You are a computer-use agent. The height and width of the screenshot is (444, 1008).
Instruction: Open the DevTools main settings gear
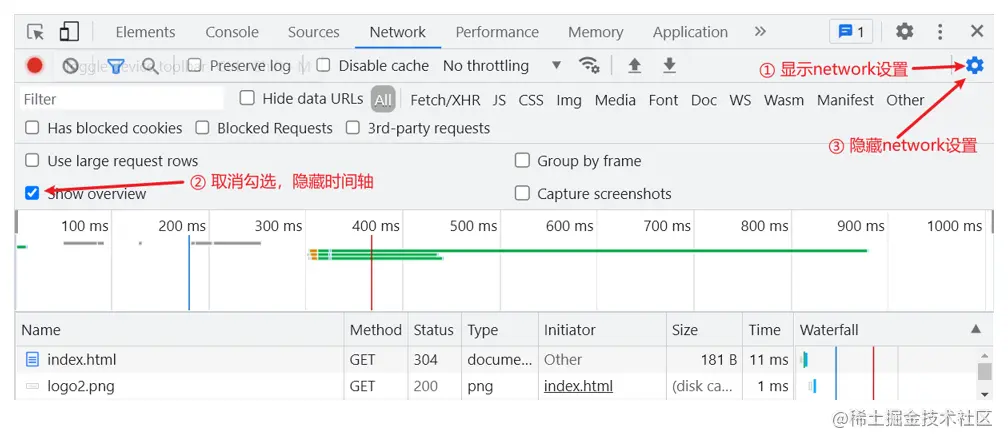tap(904, 31)
